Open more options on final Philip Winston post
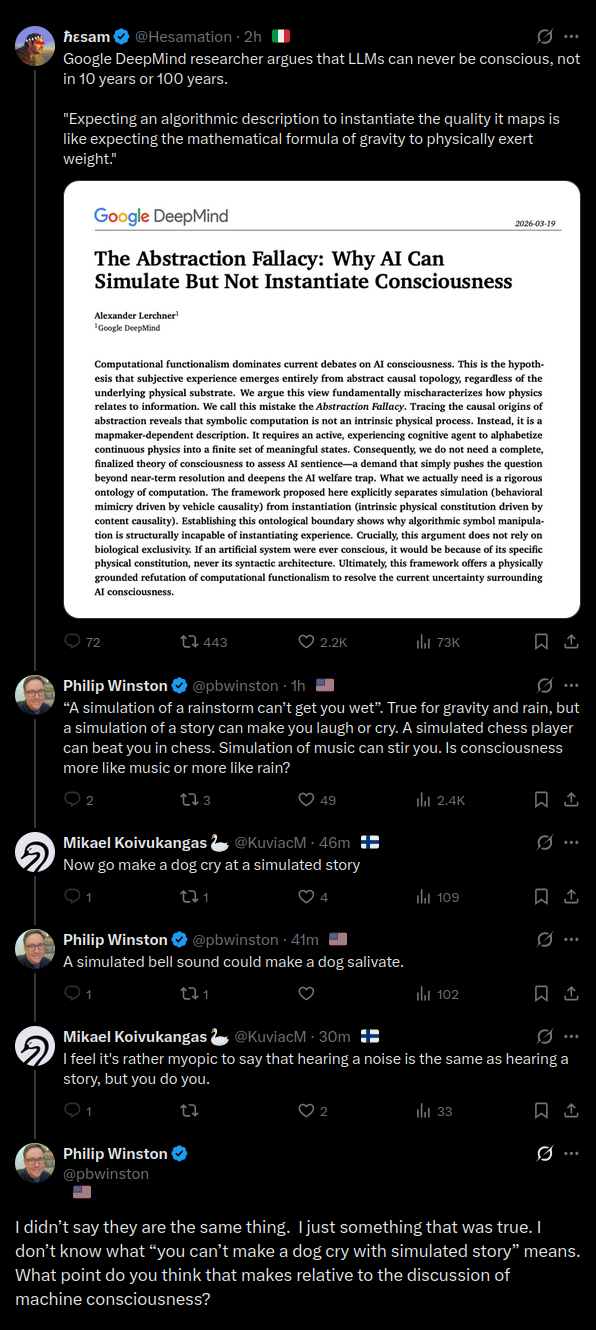 571,1153
